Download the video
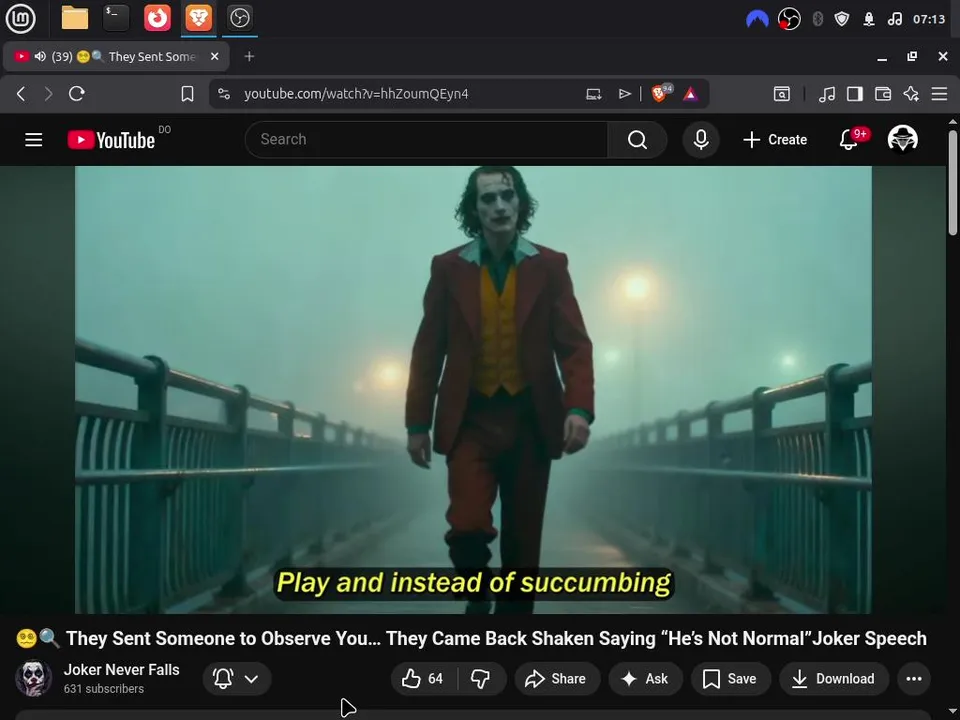Screen dimensions: 960x720 click(x=834, y=678)
